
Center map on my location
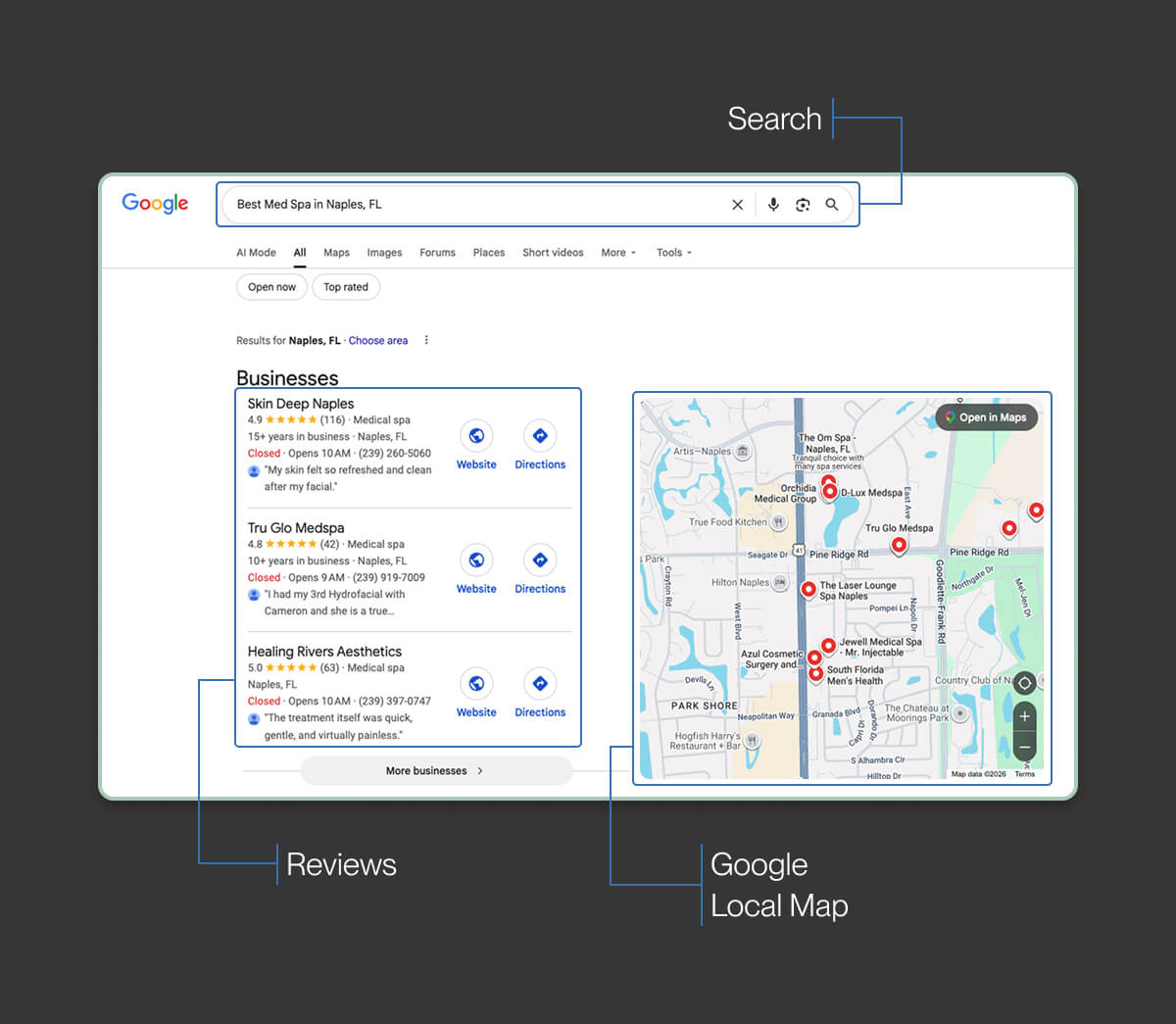point(1024,683)
